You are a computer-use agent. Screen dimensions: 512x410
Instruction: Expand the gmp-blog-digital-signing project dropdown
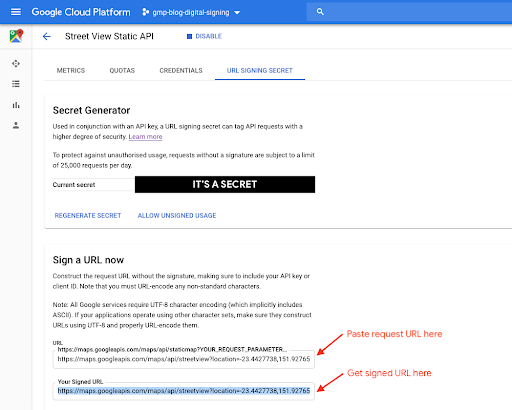pyautogui.click(x=191, y=12)
